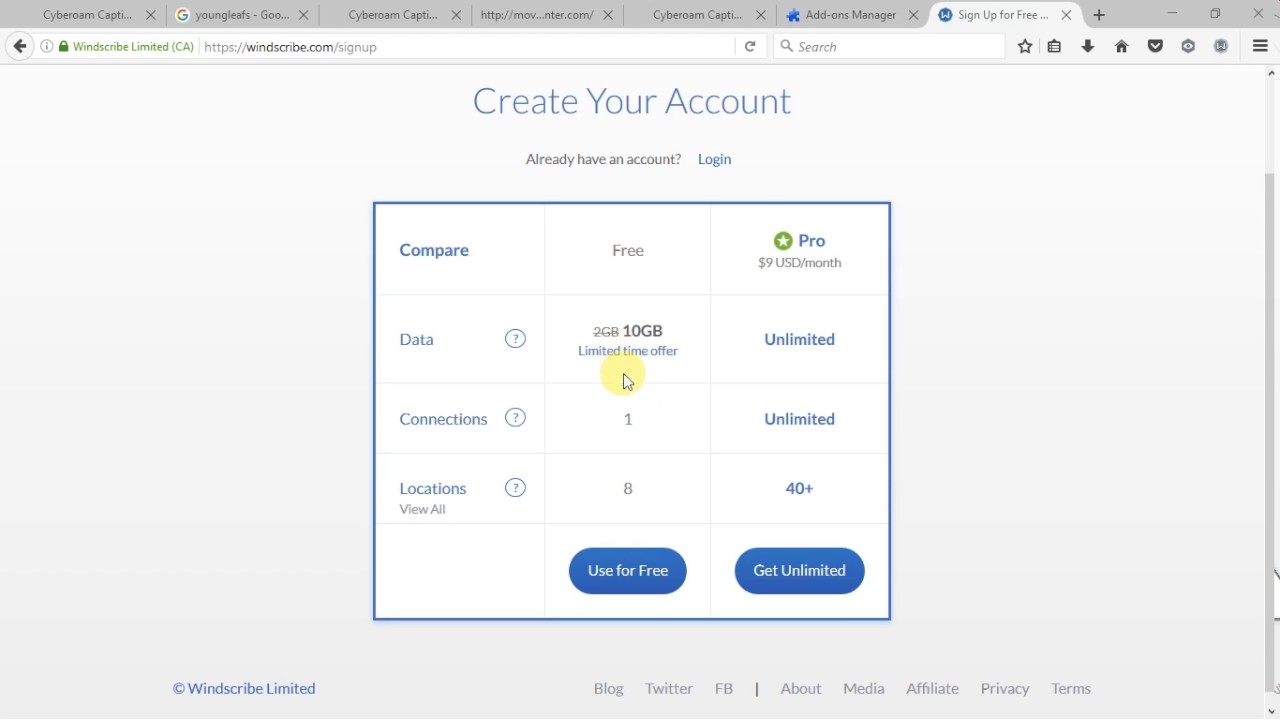Close the Sign Up for Free tab
This screenshot has height=720, width=1280.
1066,15
